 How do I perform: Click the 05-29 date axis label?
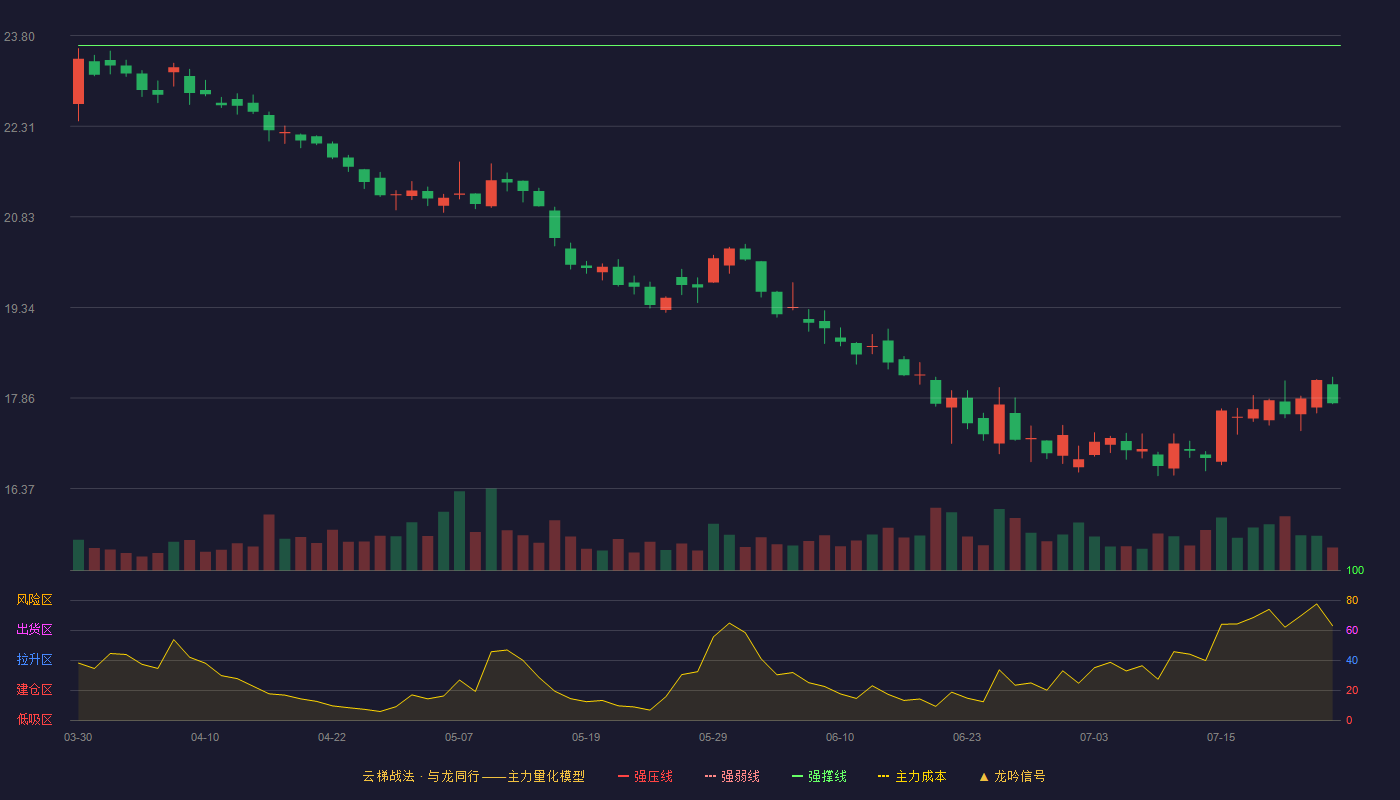point(713,737)
